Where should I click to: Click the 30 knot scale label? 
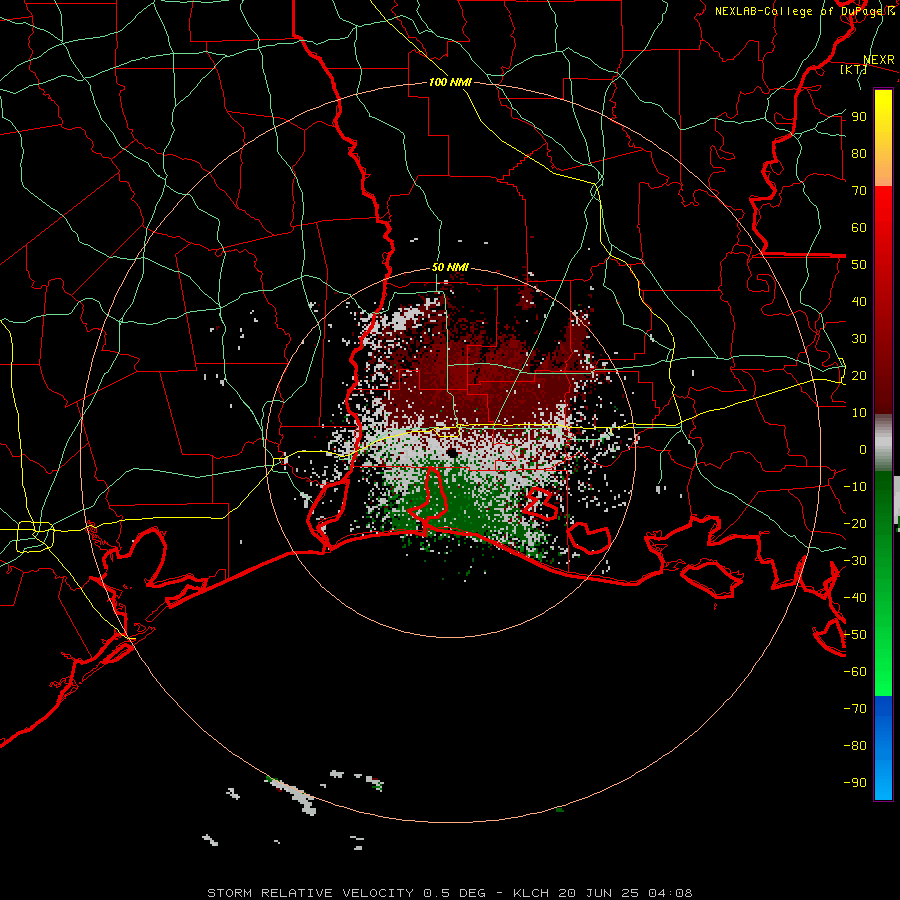tap(859, 339)
